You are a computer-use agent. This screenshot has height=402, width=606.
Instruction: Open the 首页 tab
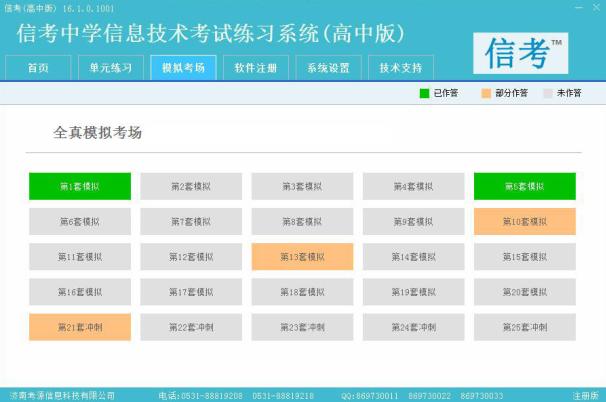pyautogui.click(x=38, y=68)
